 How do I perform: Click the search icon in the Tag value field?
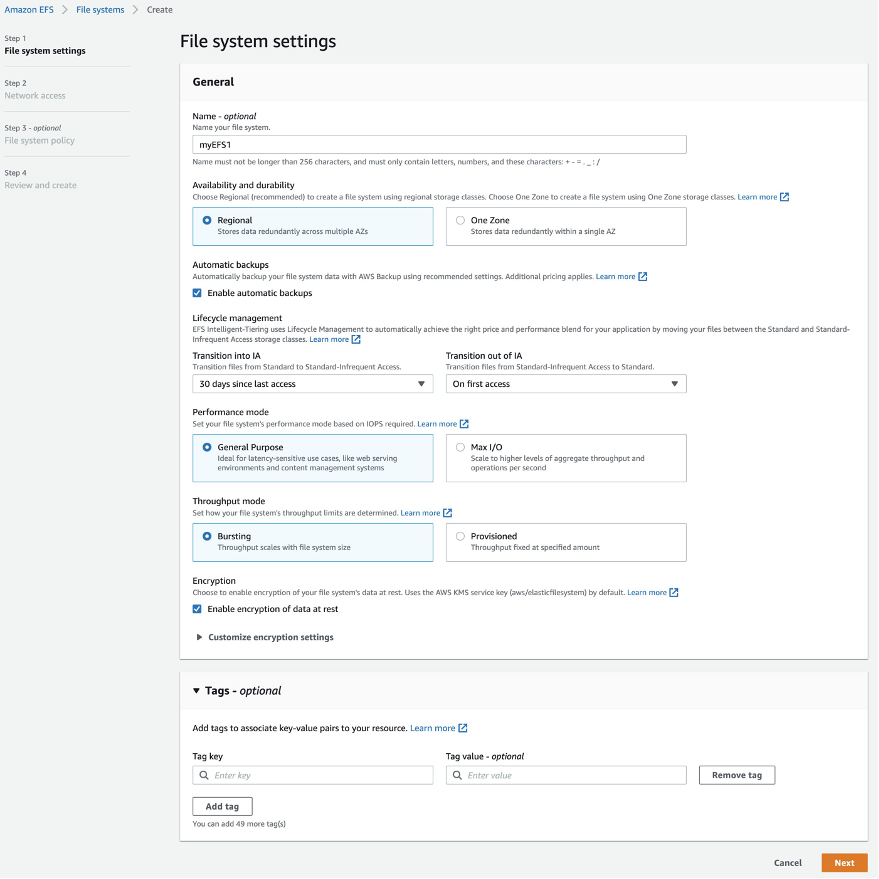[x=455, y=775]
